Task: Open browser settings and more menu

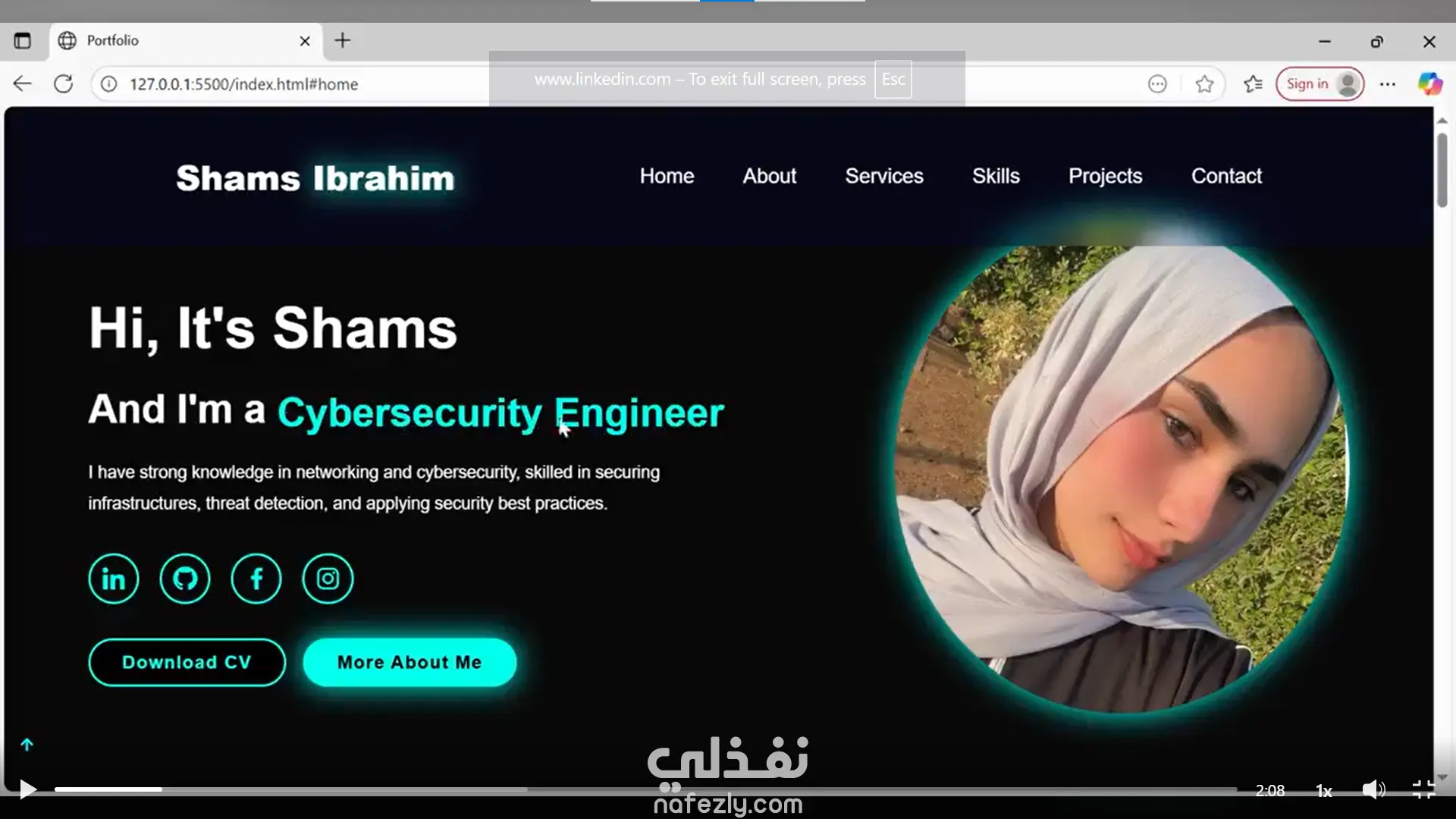Action: [x=1388, y=83]
